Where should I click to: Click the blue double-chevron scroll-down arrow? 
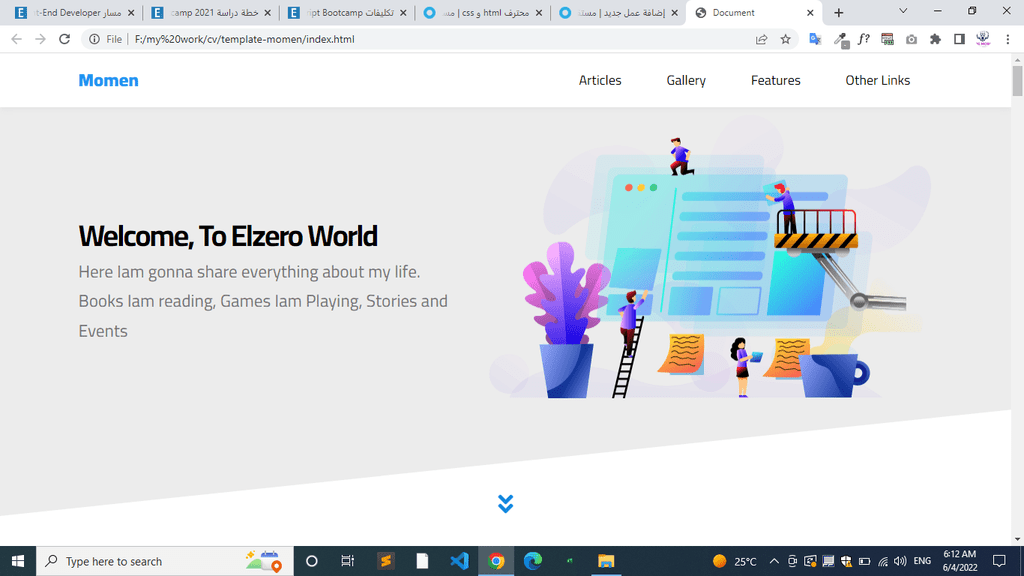(505, 504)
